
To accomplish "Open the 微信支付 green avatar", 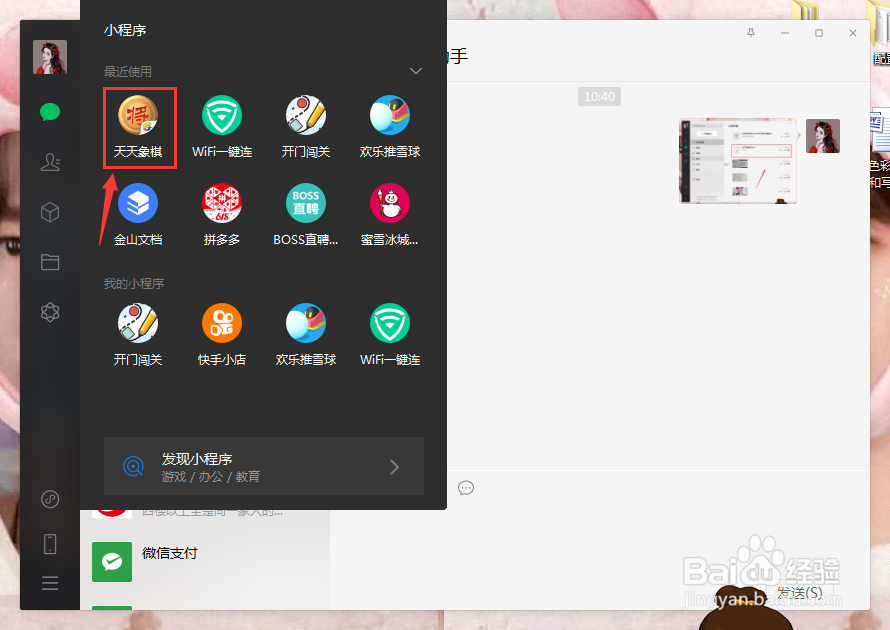I will click(x=112, y=562).
